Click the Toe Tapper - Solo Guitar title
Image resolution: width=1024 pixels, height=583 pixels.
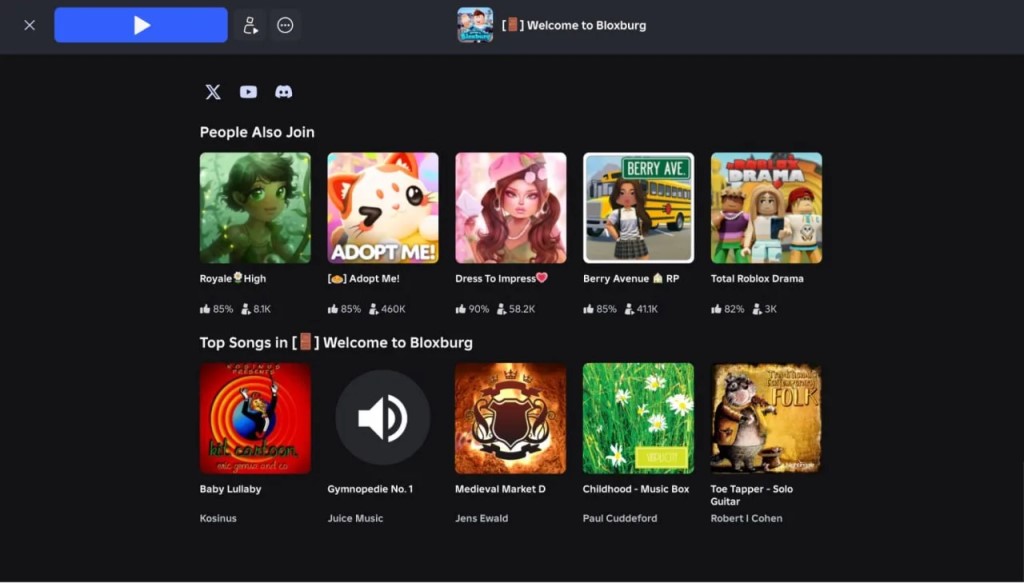[752, 495]
